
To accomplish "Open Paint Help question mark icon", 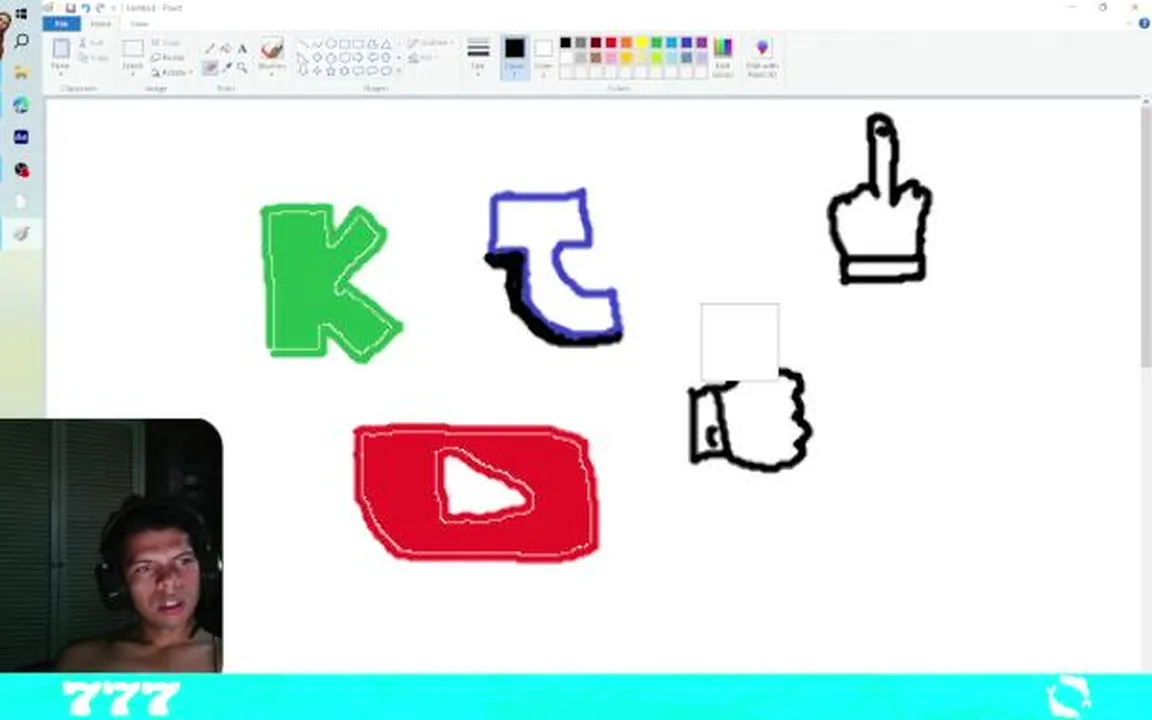I will coord(1144,24).
